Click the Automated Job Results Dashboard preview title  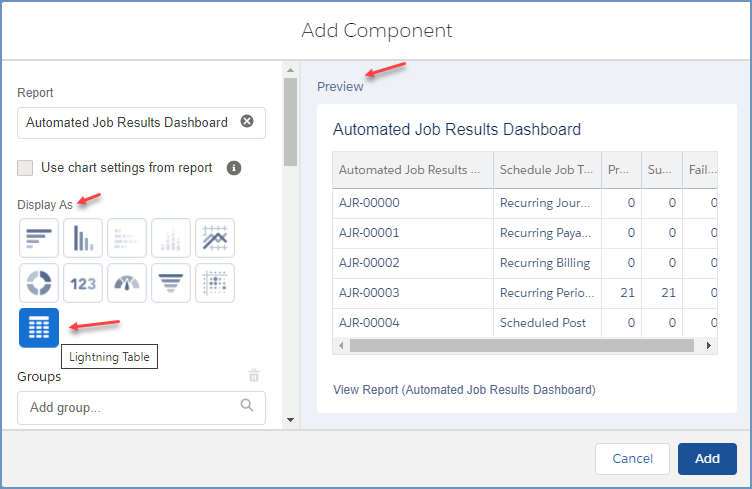click(457, 129)
